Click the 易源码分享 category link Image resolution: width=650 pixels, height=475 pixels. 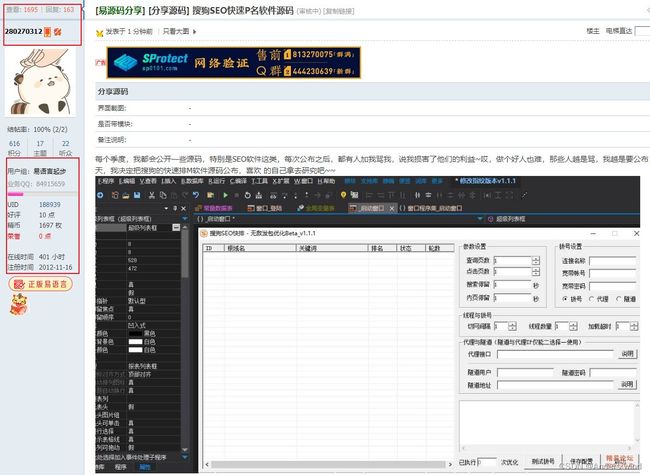tap(120, 11)
